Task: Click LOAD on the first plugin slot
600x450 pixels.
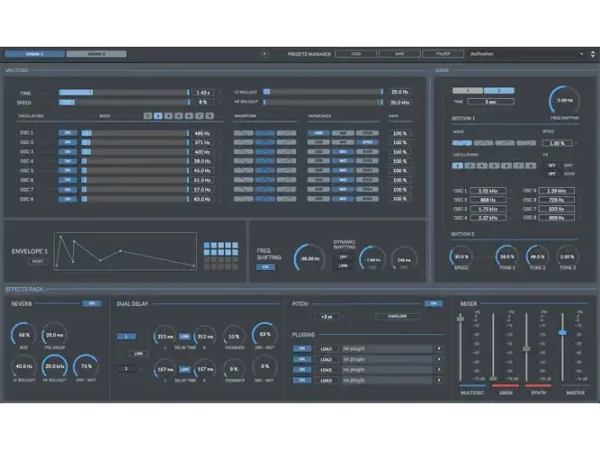Action: coord(326,349)
